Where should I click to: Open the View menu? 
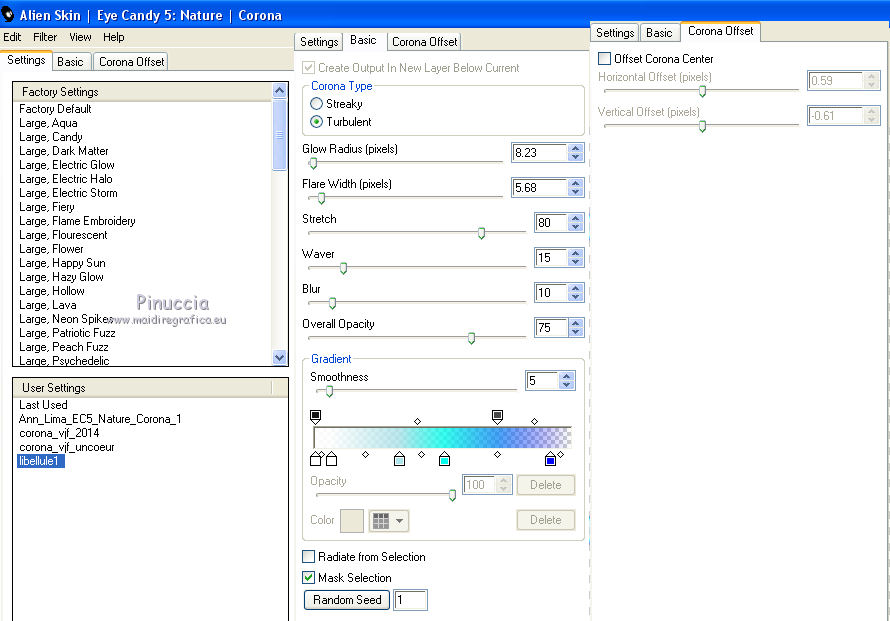[x=80, y=37]
